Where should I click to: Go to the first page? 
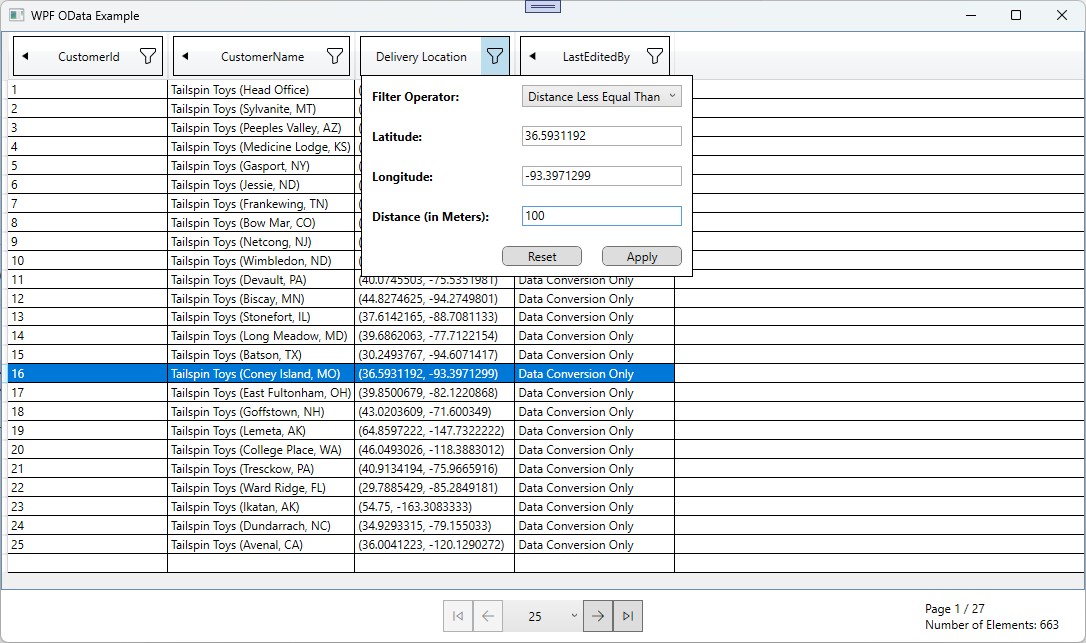(x=458, y=616)
